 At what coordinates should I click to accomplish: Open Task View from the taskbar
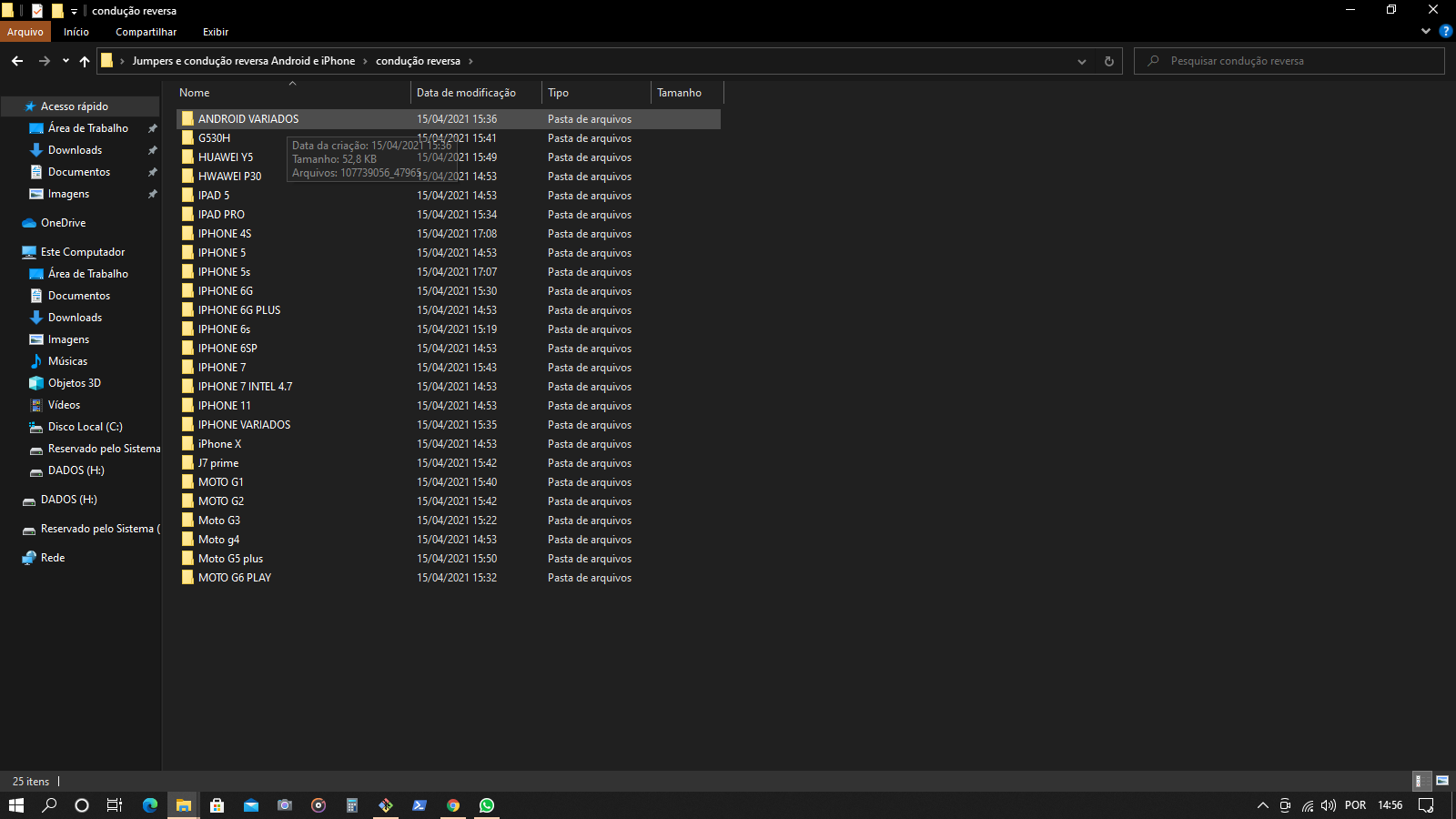coord(115,805)
